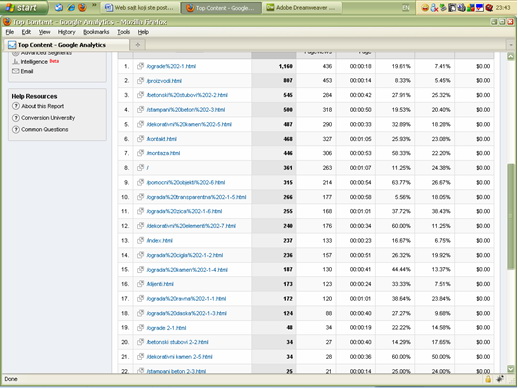The width and height of the screenshot is (518, 389).
Task: Open external link icon for /proizvodi.html row
Action: [x=140, y=81]
